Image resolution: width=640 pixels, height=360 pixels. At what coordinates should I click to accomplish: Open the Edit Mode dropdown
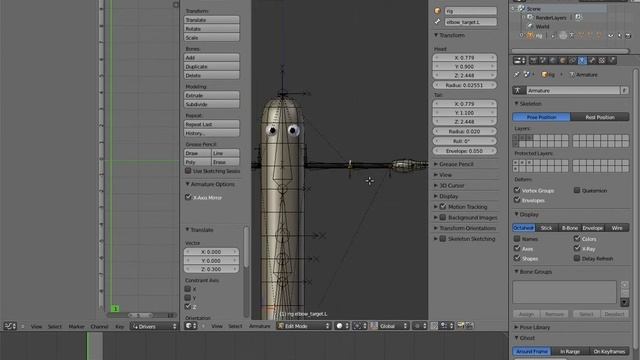pos(304,326)
